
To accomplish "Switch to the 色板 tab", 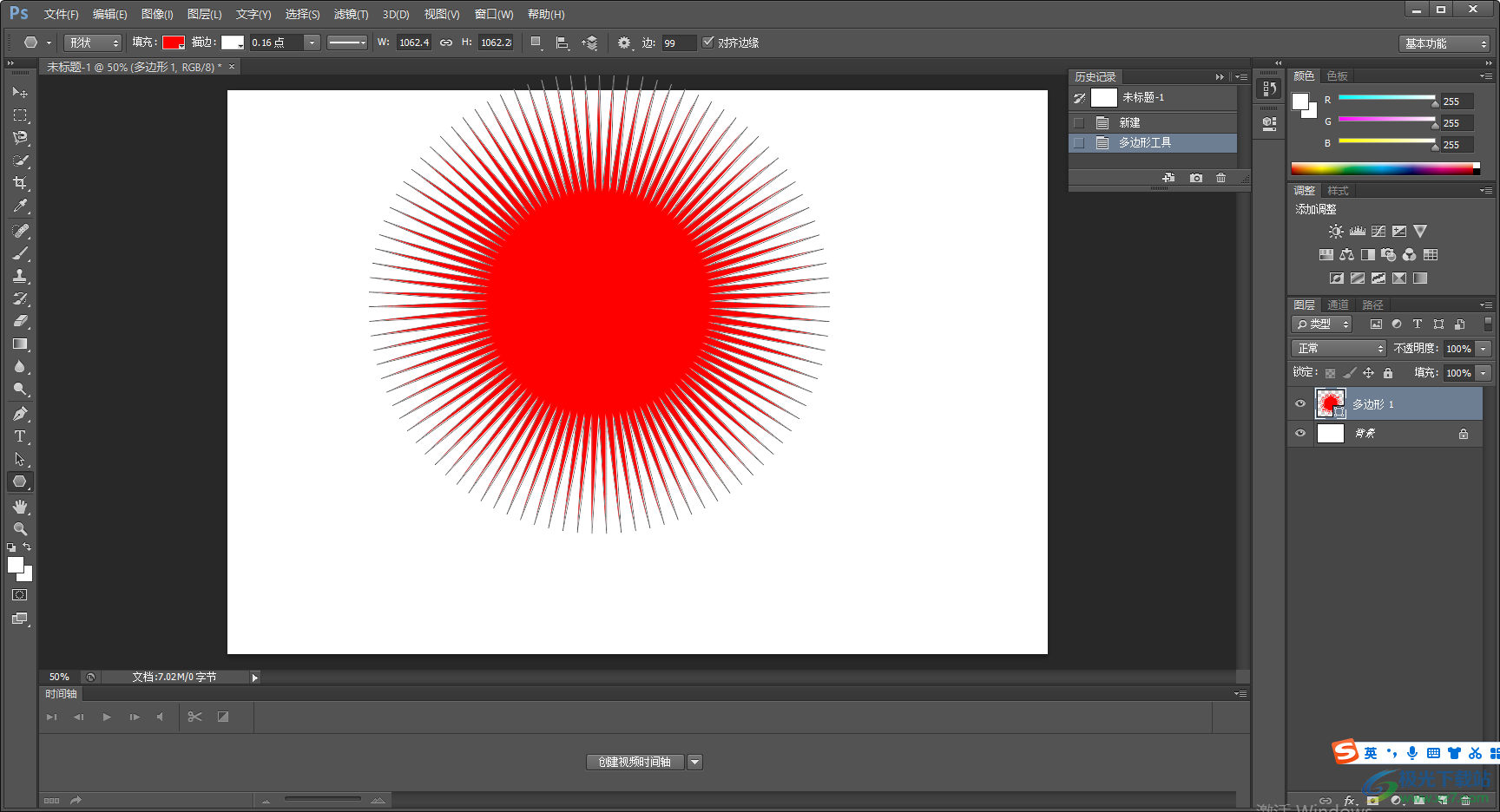I will 1337,75.
